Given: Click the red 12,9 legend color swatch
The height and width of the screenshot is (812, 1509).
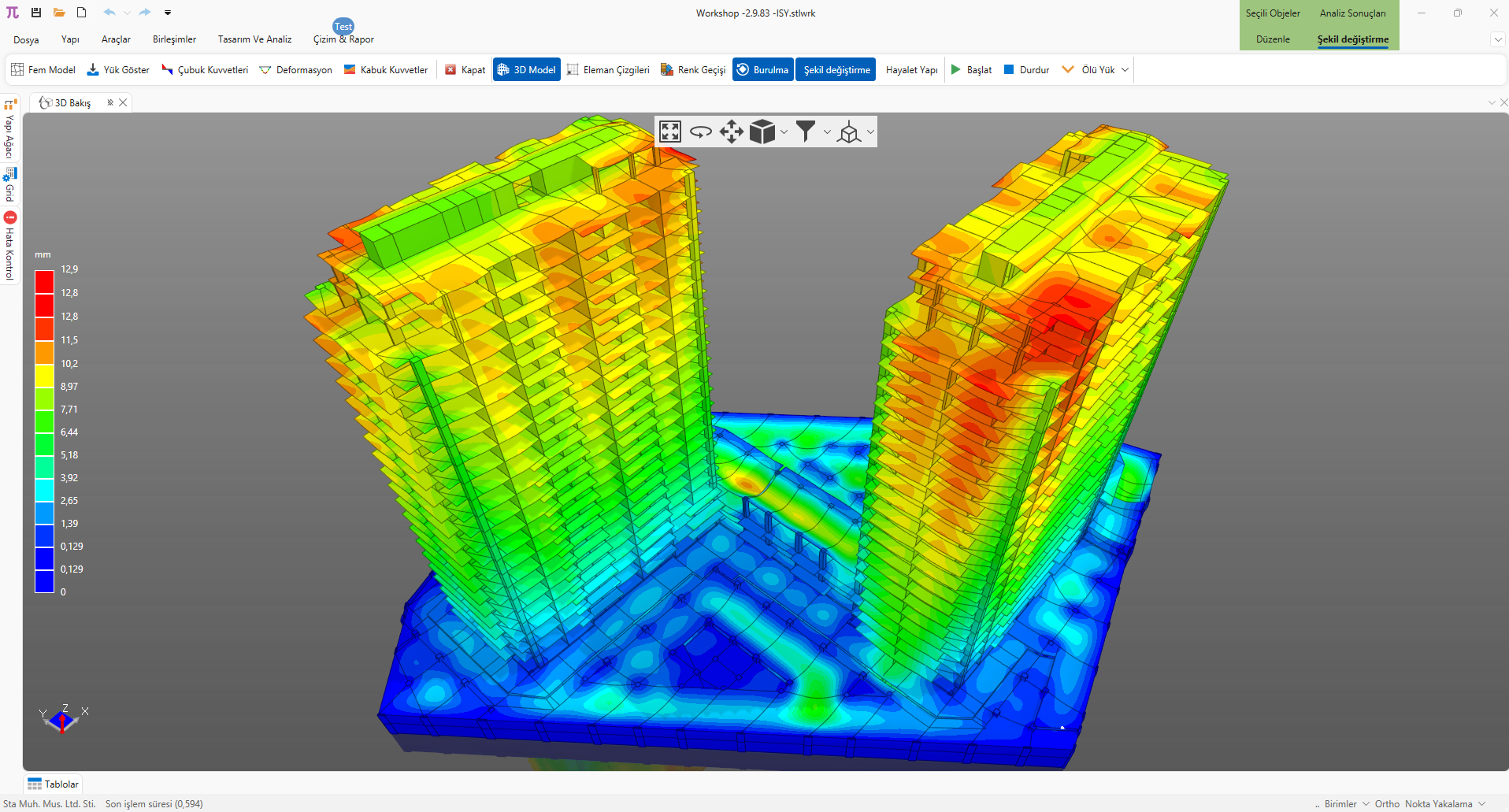Looking at the screenshot, I should coord(44,281).
